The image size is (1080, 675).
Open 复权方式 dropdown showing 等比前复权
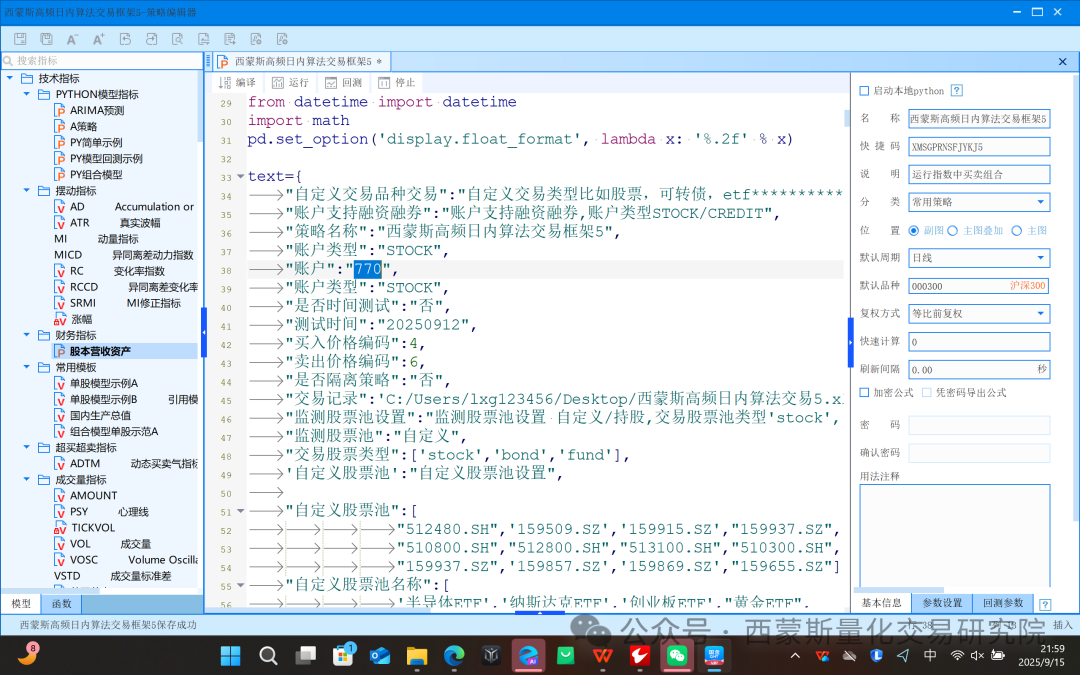[979, 313]
